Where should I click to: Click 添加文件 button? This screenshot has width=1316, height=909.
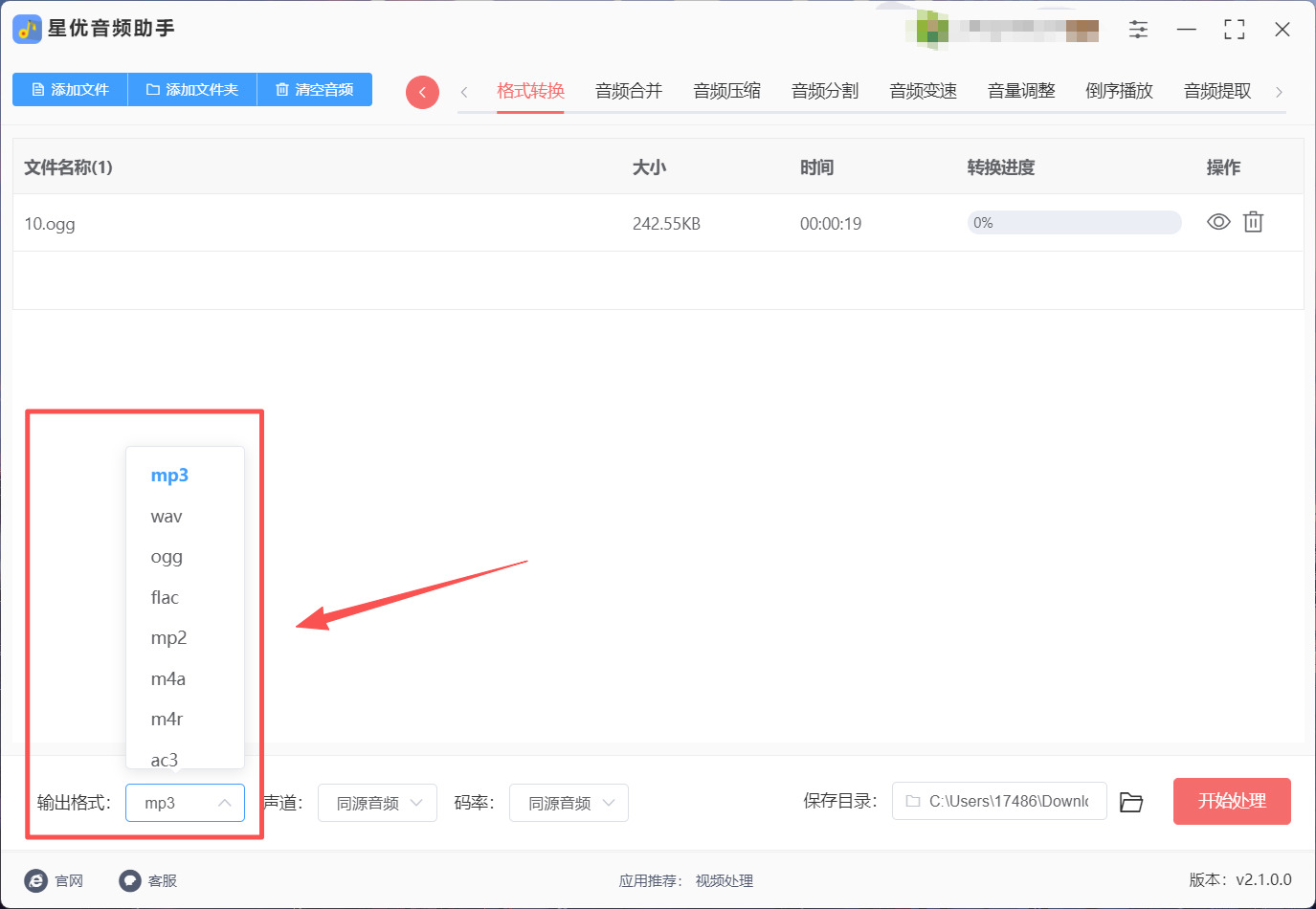click(70, 89)
